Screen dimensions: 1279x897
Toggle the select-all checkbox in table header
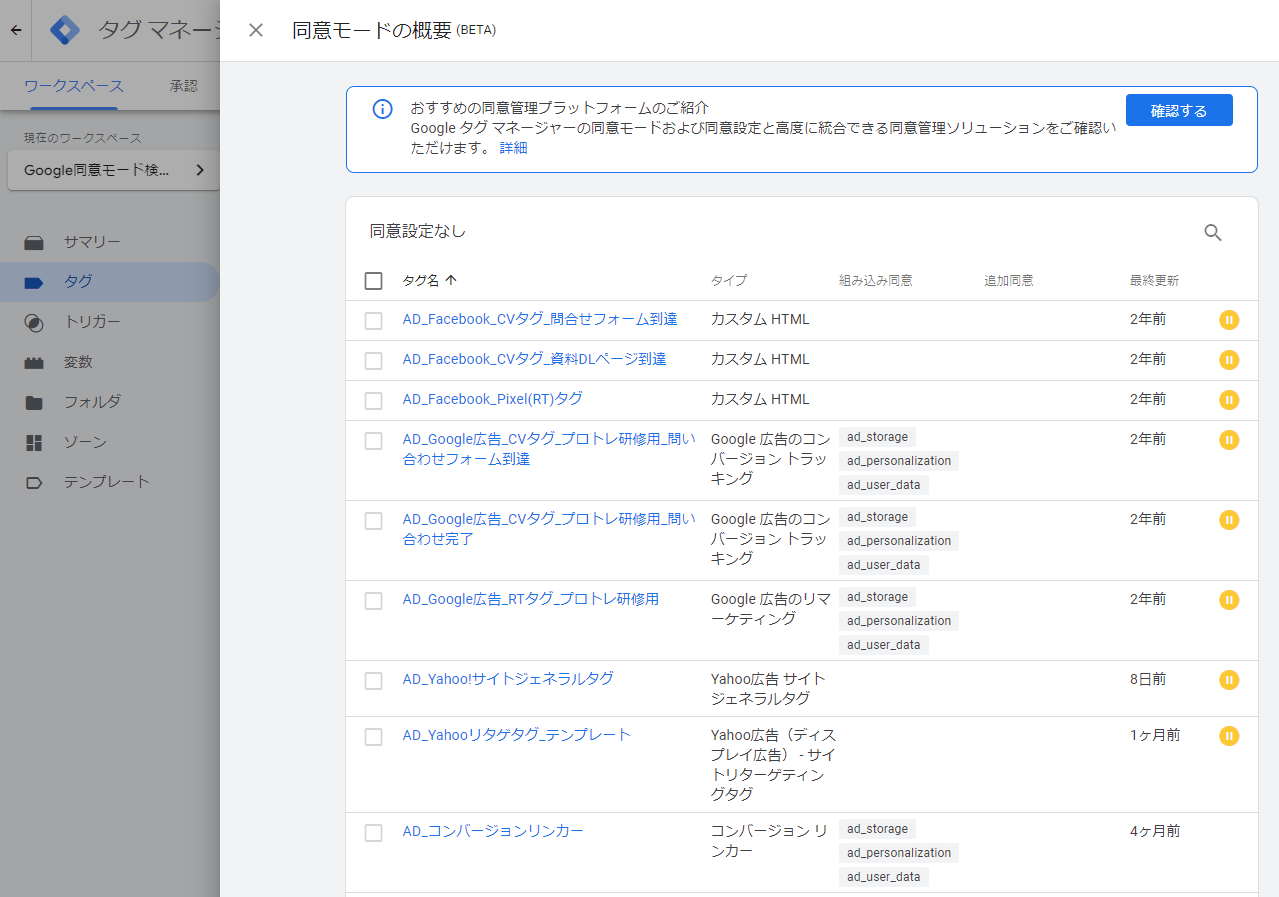373,281
